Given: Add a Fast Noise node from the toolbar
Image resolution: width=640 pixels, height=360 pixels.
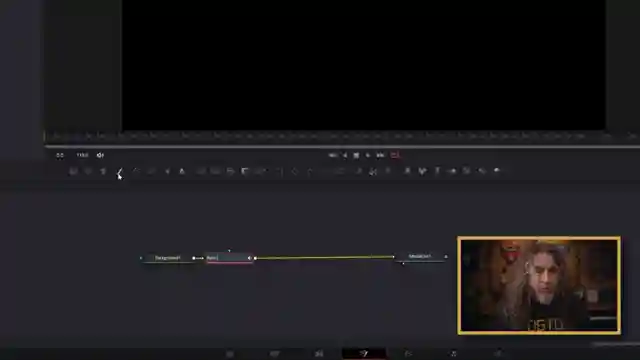Looking at the screenshot, I should [x=88, y=171].
